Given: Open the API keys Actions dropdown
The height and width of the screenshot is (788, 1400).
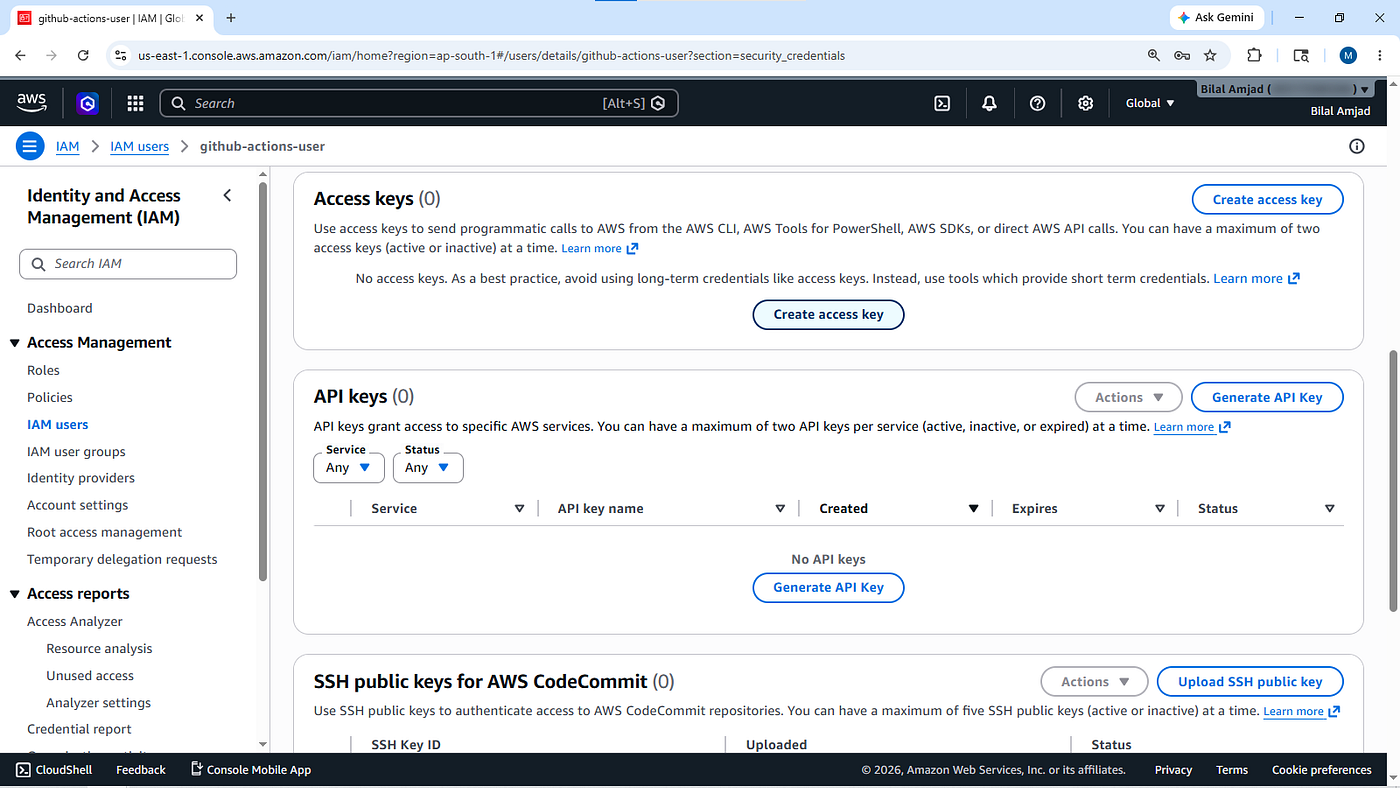Looking at the screenshot, I should tap(1128, 397).
